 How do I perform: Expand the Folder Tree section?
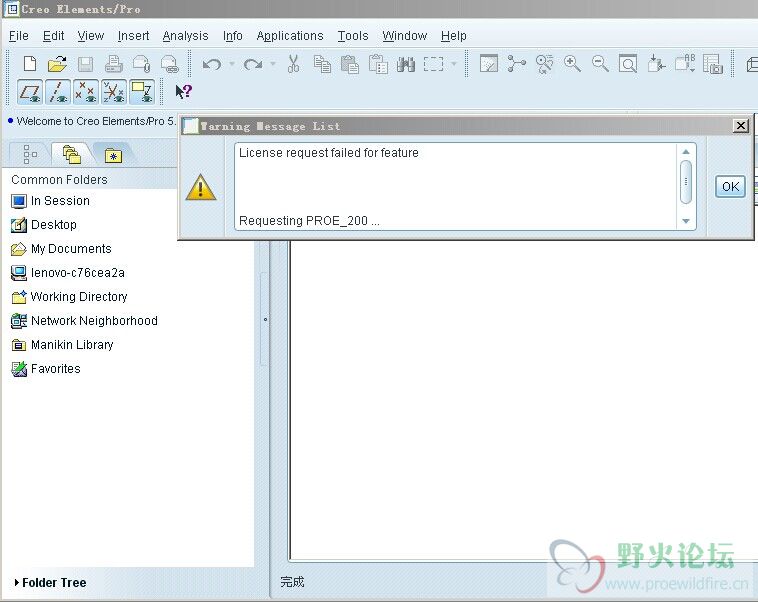coord(51,583)
